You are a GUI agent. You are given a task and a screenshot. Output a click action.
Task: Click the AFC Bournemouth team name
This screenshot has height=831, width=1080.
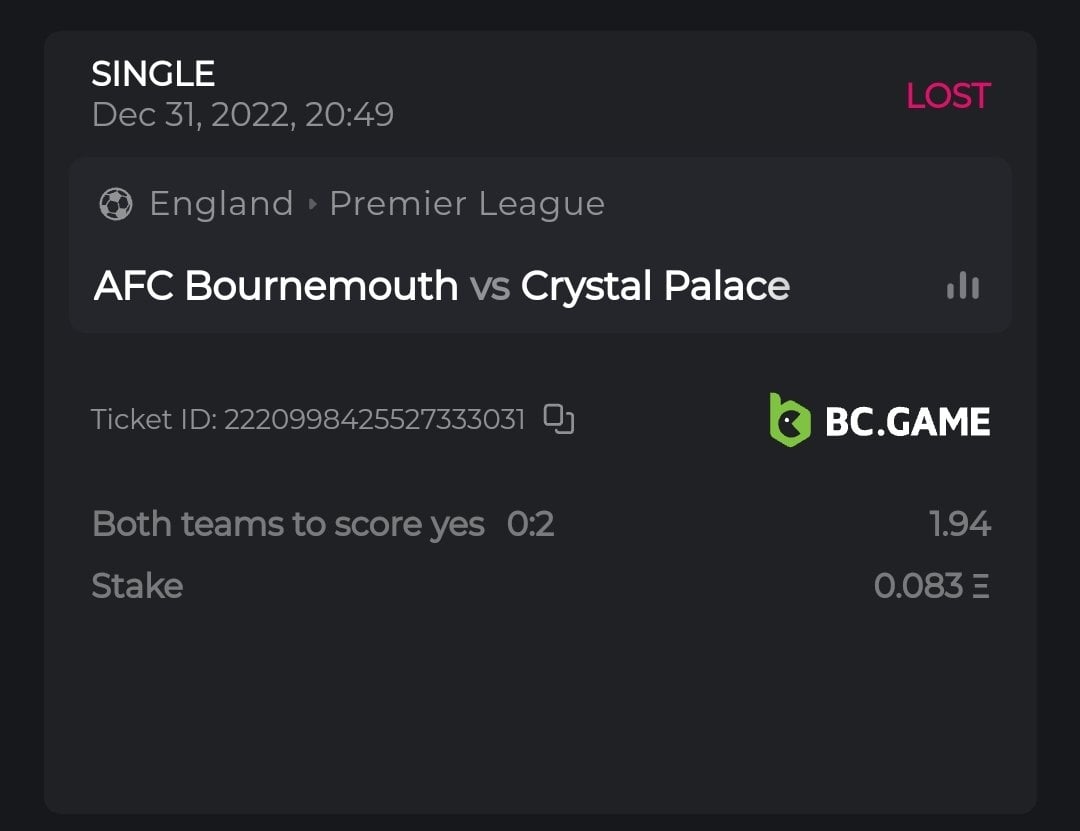tap(276, 286)
